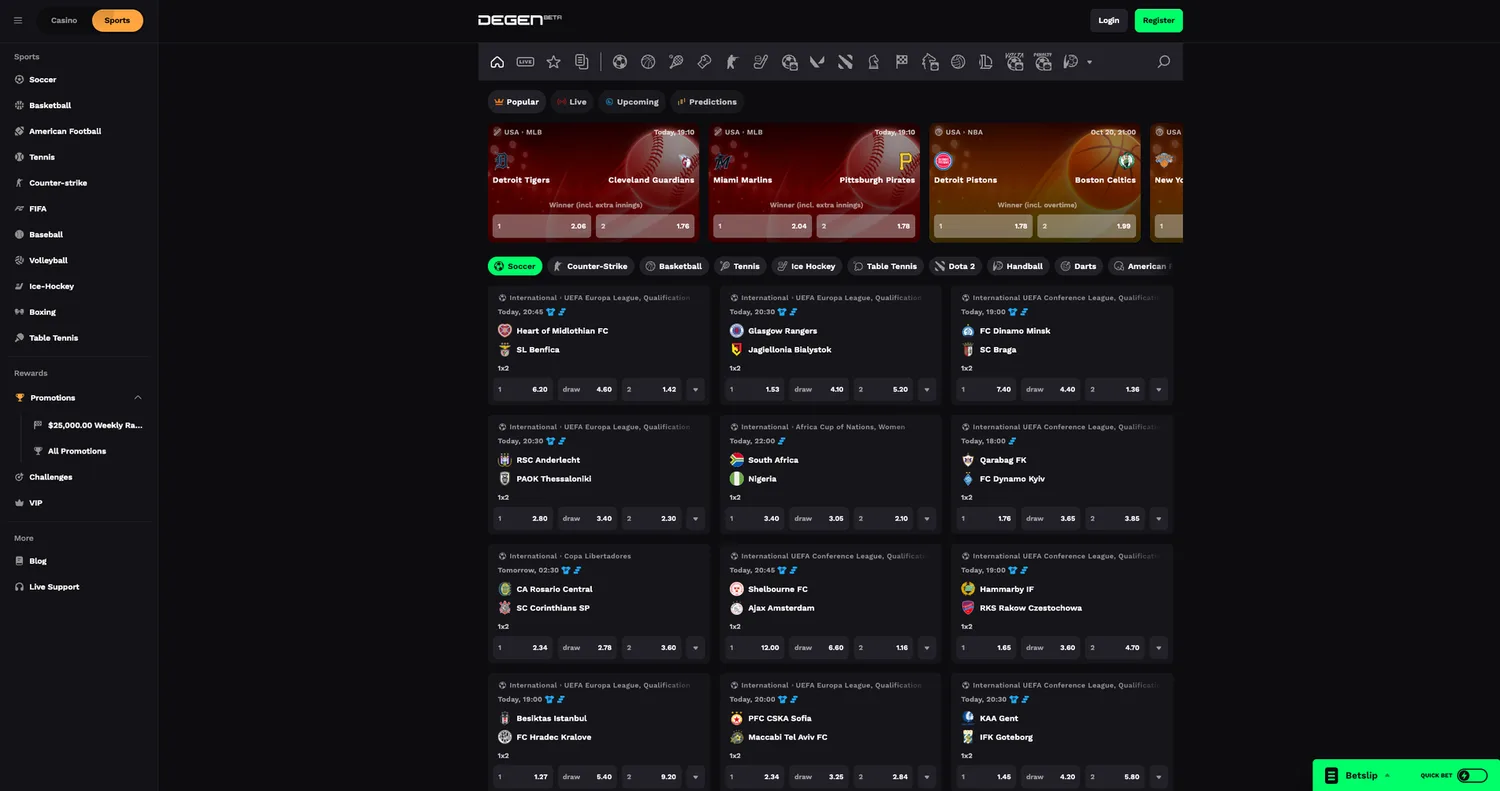The image size is (1500, 791).
Task: Open the Miami Marlins vs Pittsburgh Pirates card
Action: [x=815, y=183]
